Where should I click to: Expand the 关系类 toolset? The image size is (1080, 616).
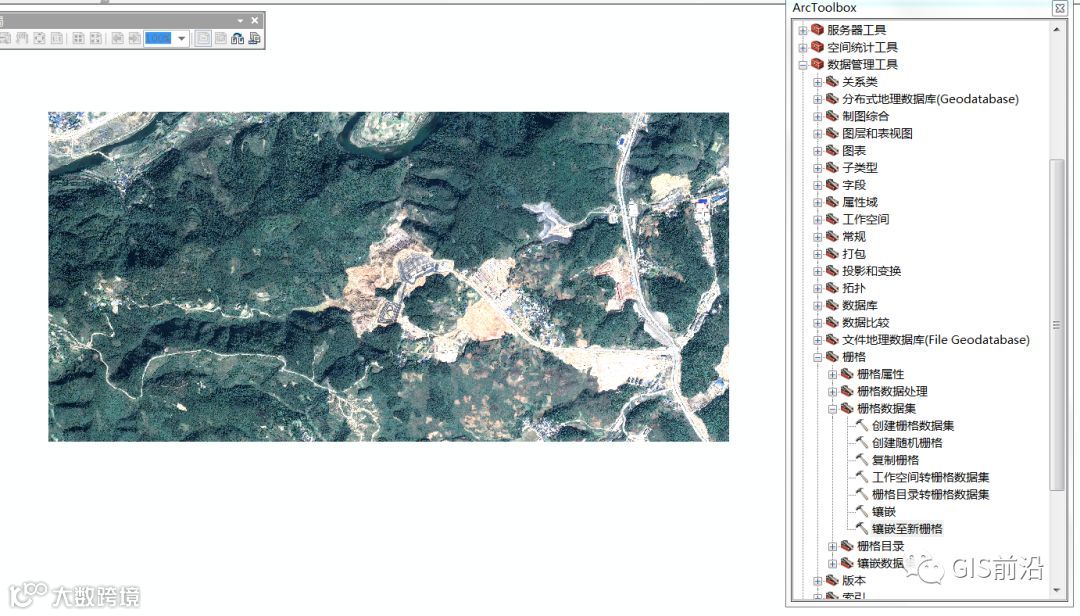pyautogui.click(x=818, y=82)
